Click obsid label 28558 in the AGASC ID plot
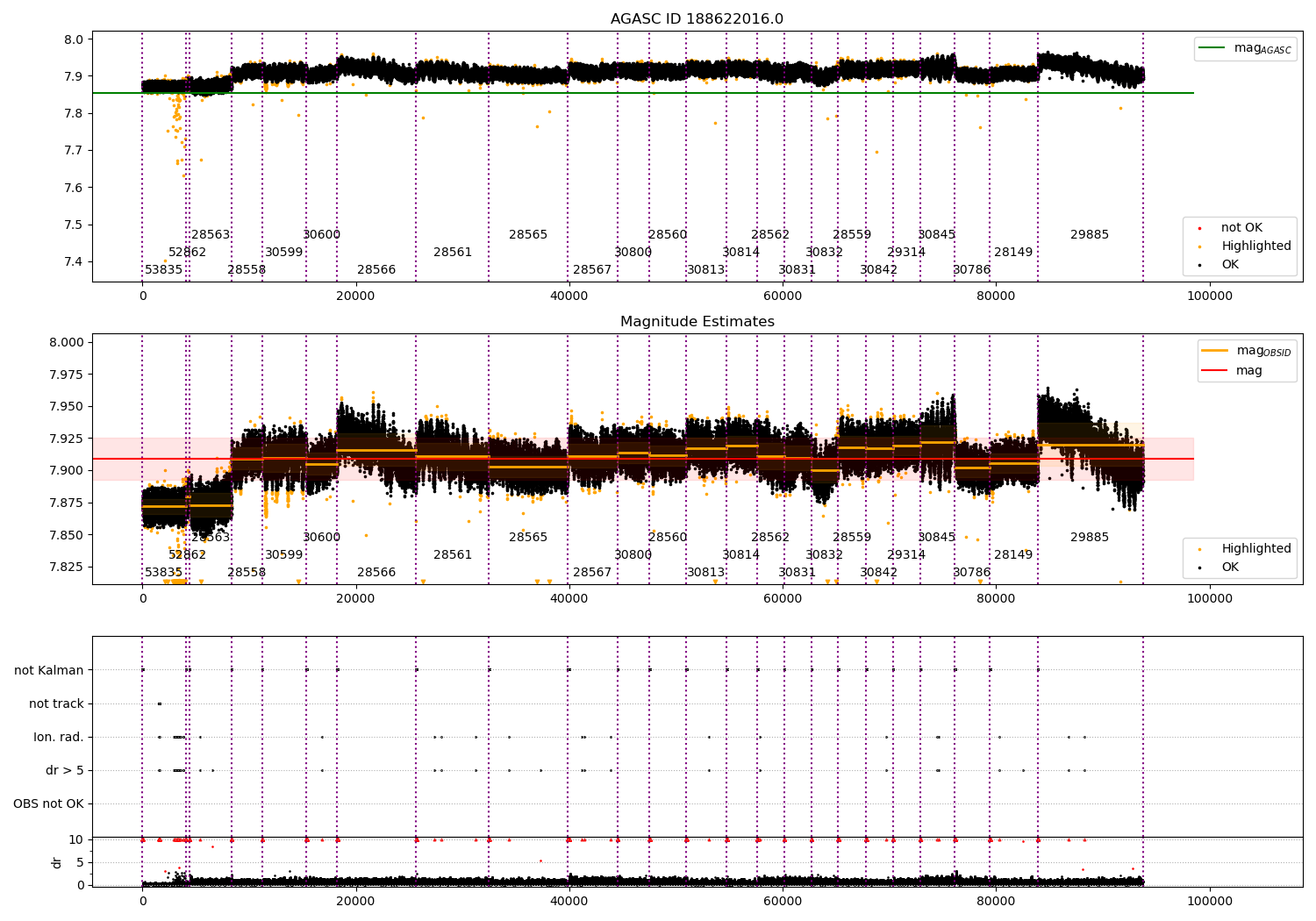1316x921 pixels. [247, 270]
